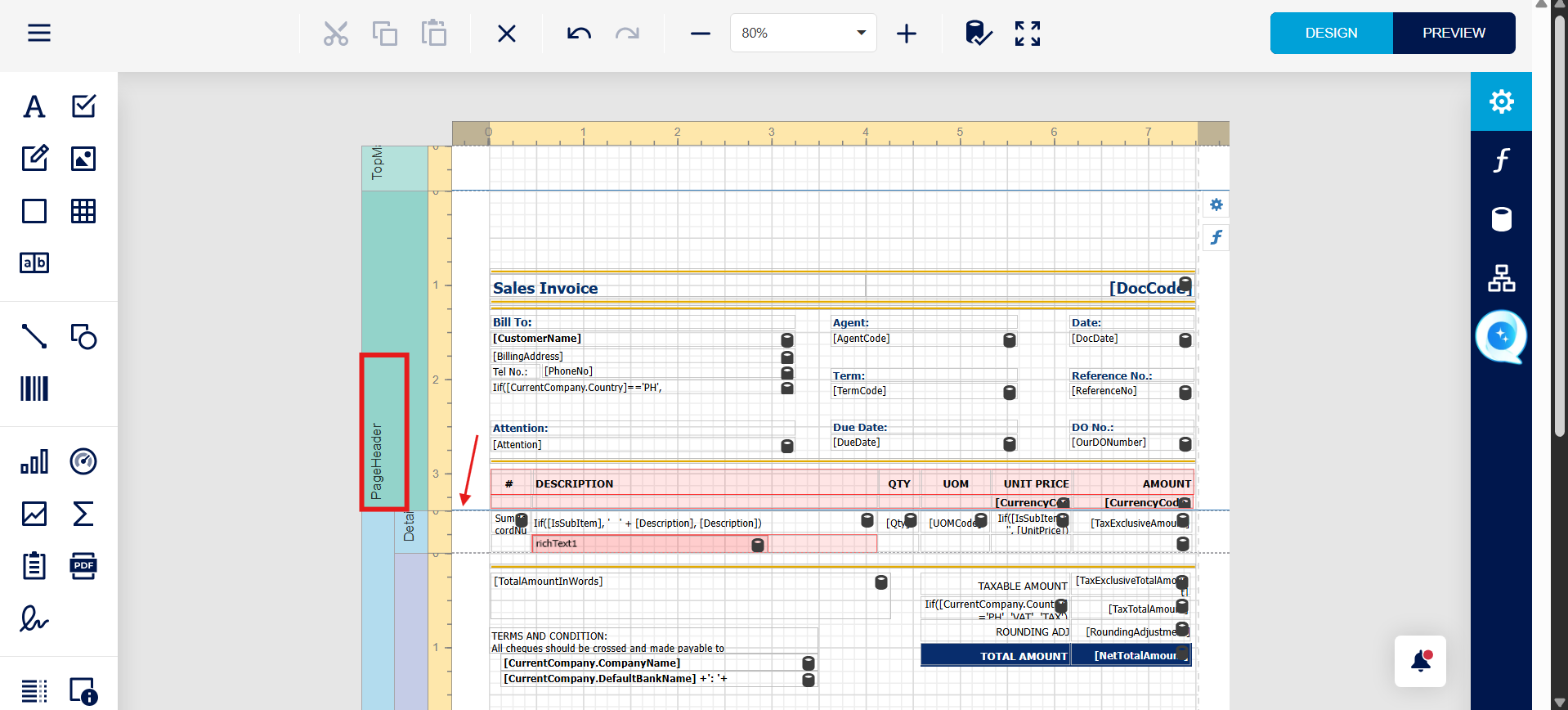Select the Barcode control tool
The height and width of the screenshot is (710, 1568).
click(34, 389)
